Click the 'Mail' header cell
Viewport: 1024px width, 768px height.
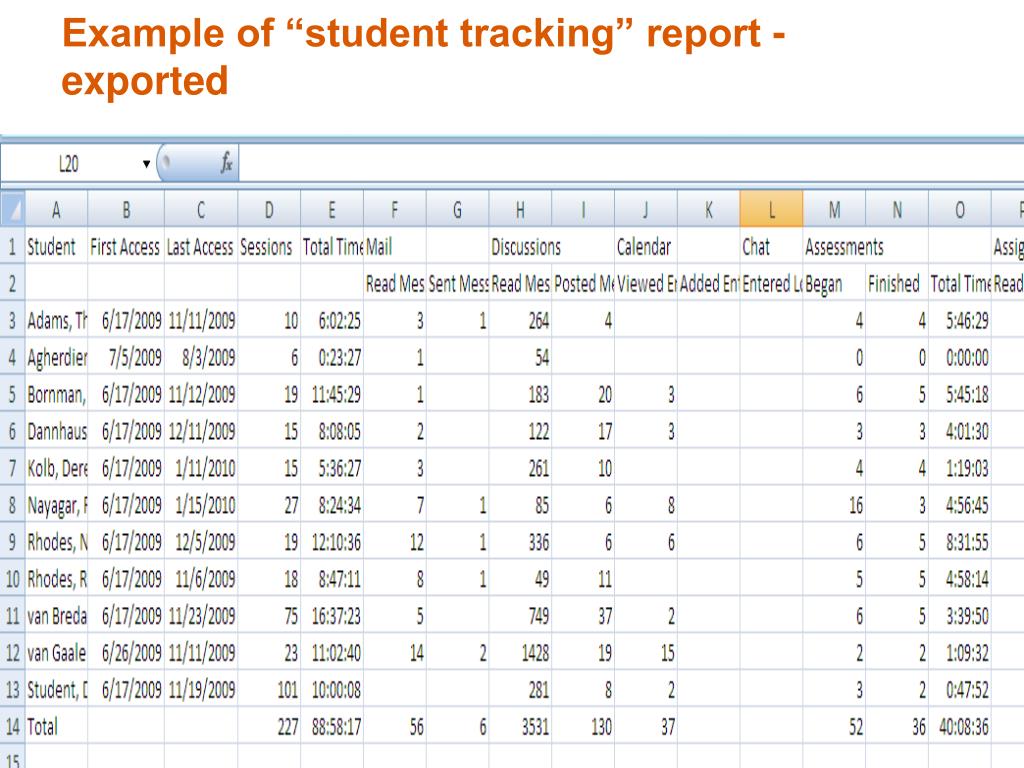pyautogui.click(x=394, y=246)
